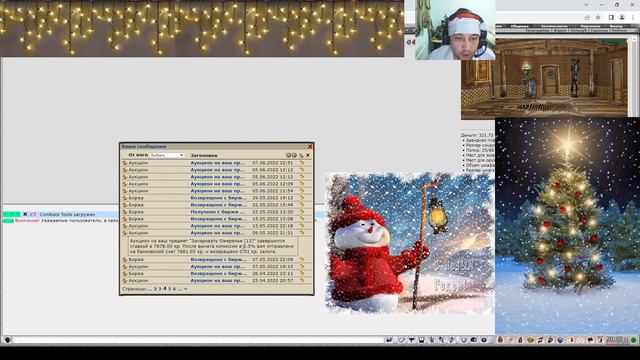Open the browser profile icon
Viewport: 640px width, 360px height.
622,18
